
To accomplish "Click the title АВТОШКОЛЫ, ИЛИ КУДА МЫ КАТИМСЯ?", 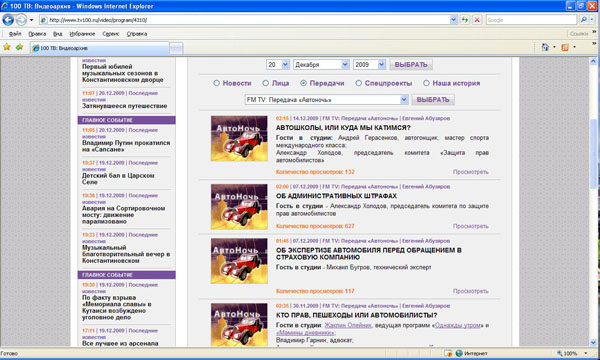I will pos(343,128).
